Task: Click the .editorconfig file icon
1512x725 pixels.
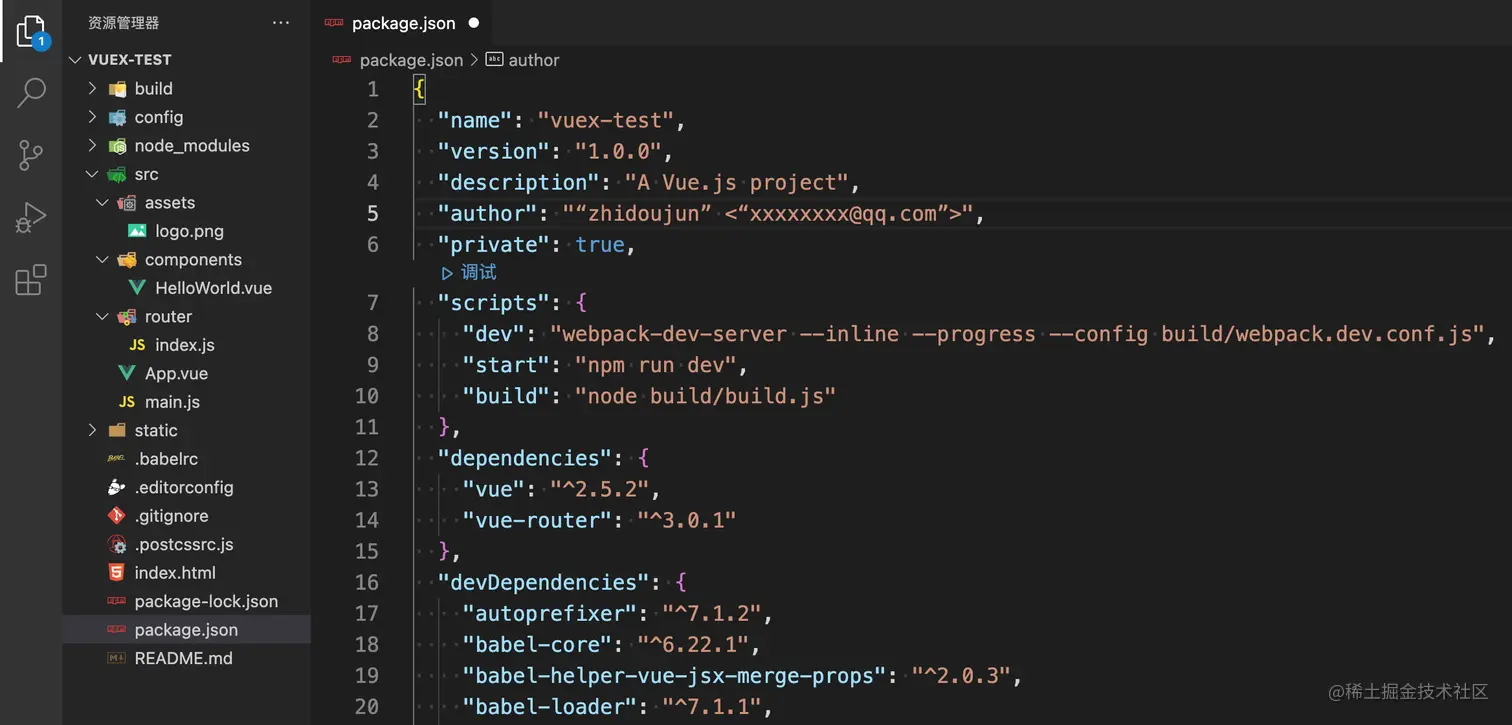Action: coord(117,487)
